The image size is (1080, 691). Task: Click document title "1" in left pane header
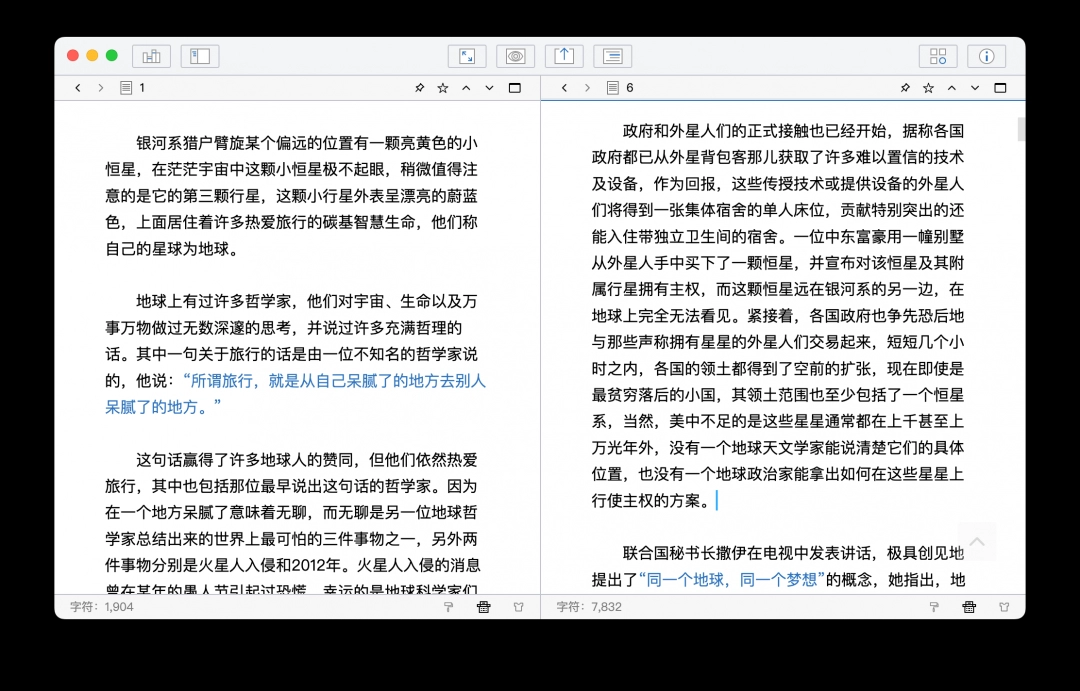(x=142, y=88)
